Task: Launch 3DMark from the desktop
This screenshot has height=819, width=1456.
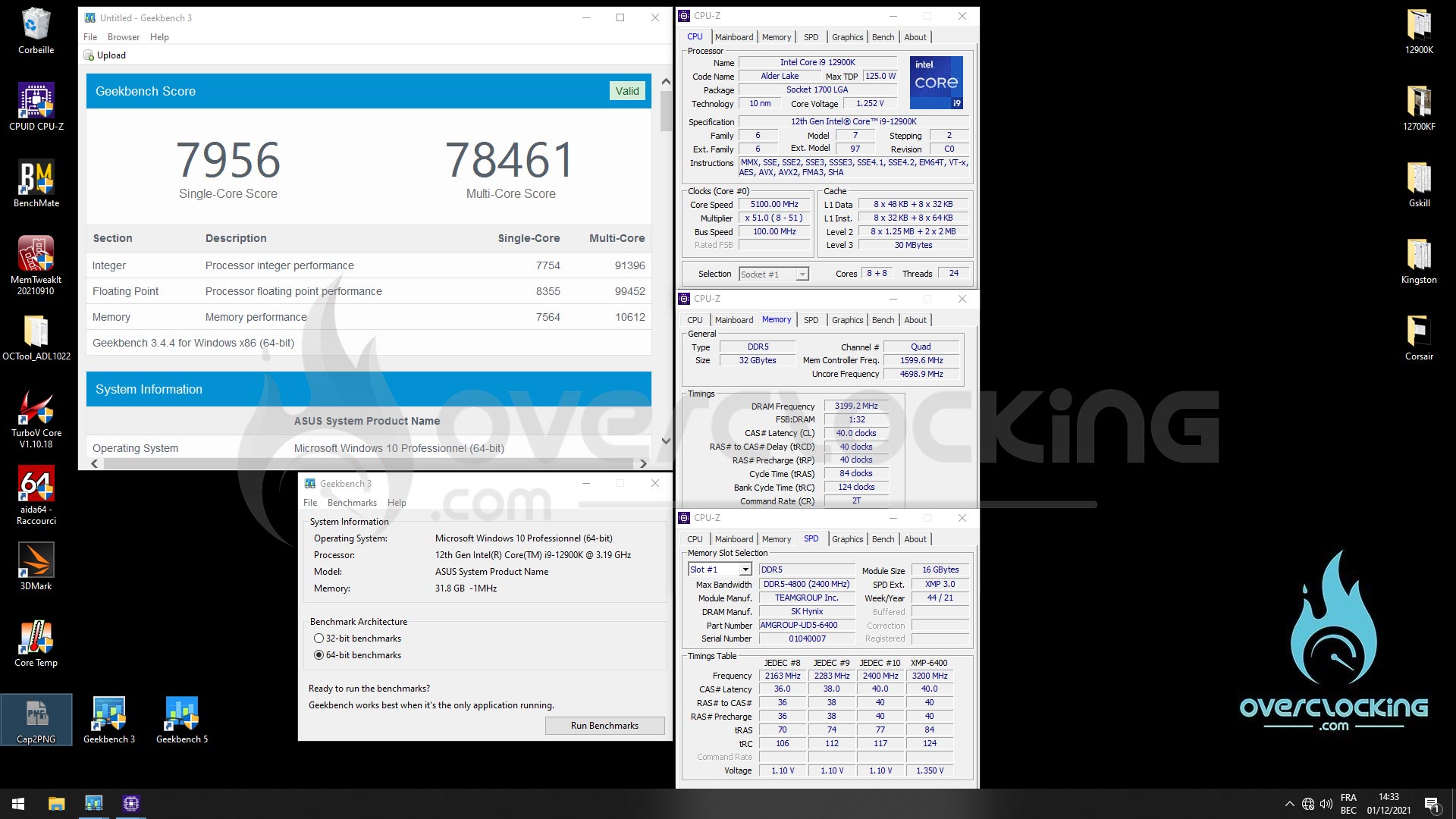Action: (x=36, y=566)
